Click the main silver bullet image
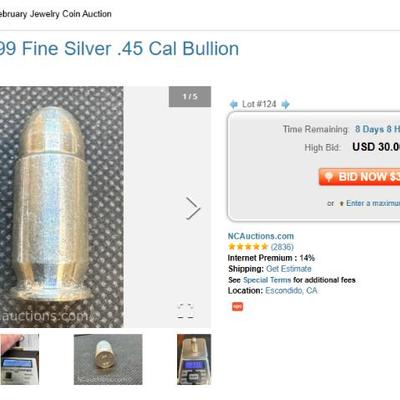Screen dimensions: 400x400 [x=62, y=207]
